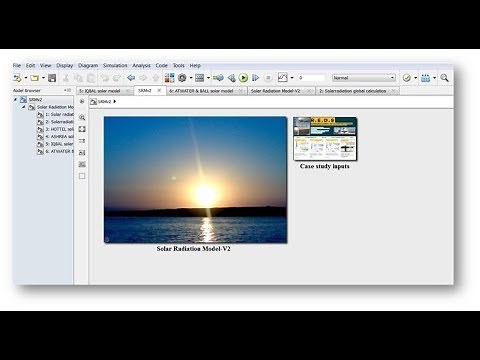Click the arrows icon below Fit to View

point(82,141)
